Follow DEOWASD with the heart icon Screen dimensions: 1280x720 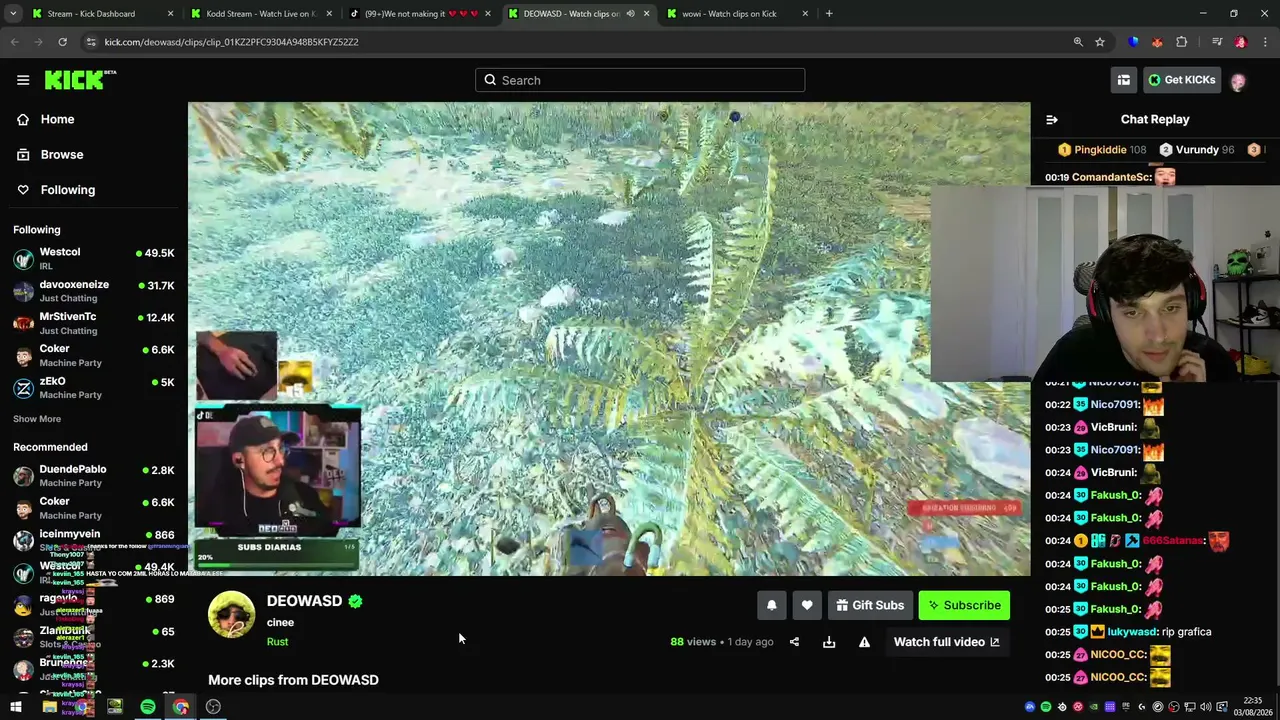click(807, 605)
